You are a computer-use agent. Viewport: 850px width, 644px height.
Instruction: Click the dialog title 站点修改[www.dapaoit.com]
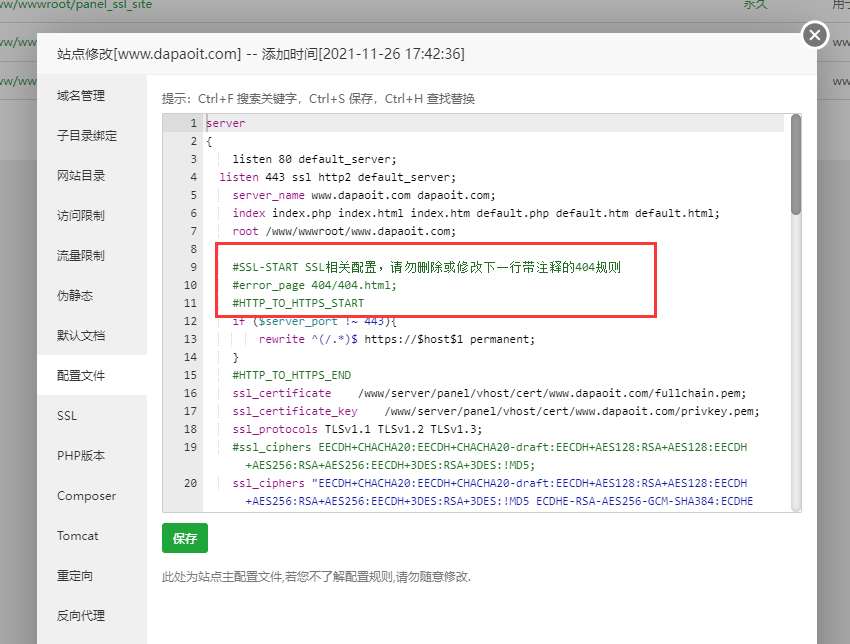pos(149,54)
